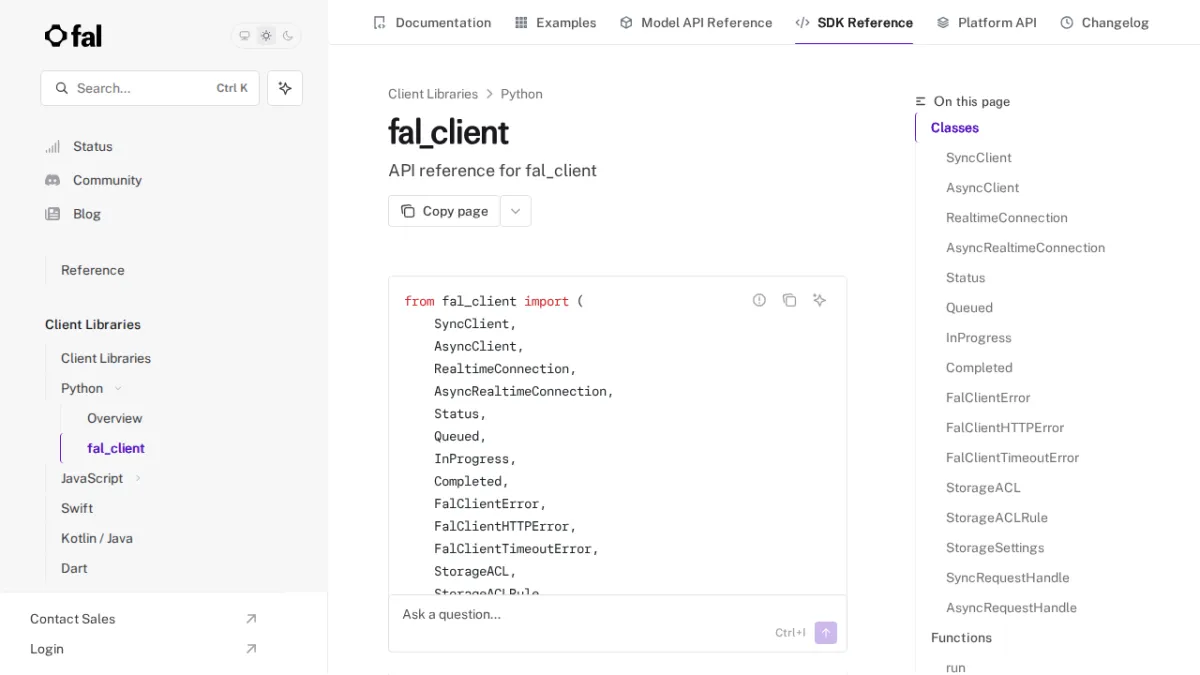Switch to light theme mode
The height and width of the screenshot is (675, 1200).
tap(266, 36)
